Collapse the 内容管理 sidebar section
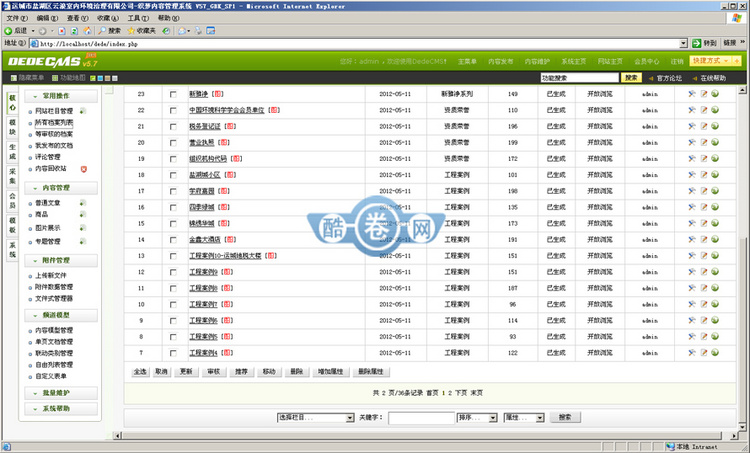 [x=61, y=188]
